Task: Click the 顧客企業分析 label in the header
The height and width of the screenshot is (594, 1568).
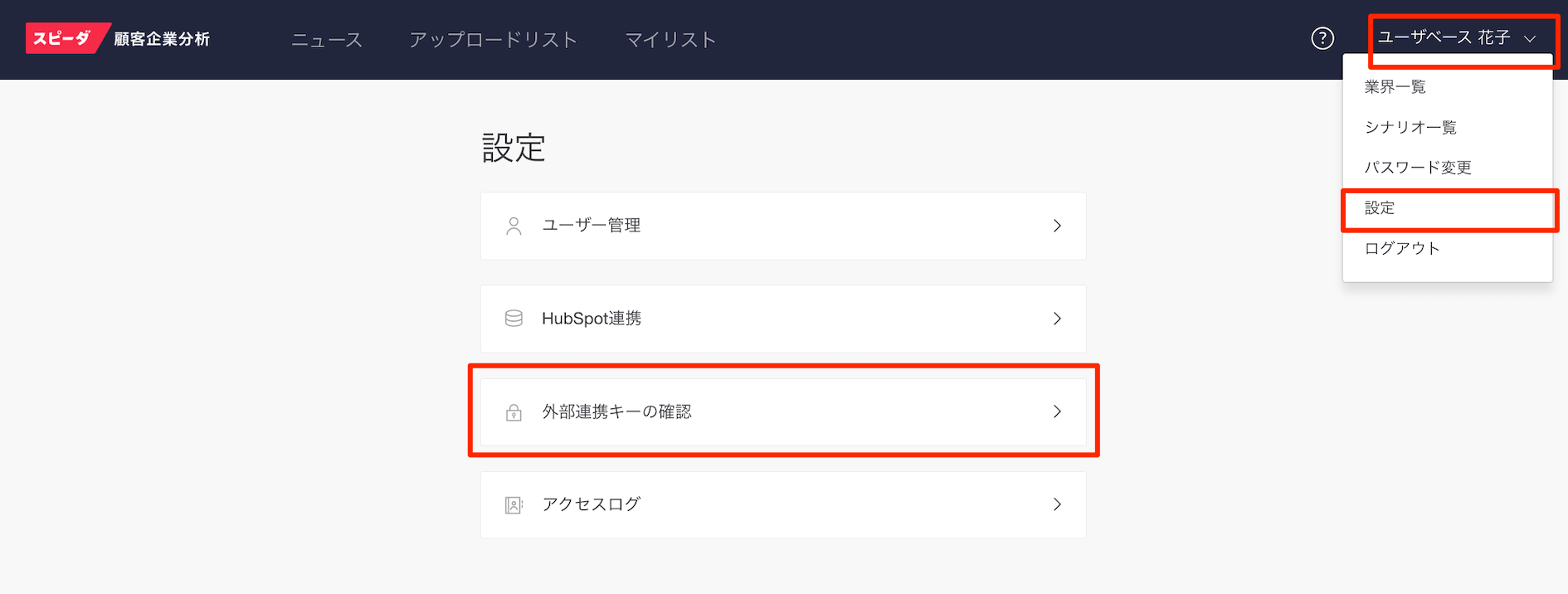Action: pyautogui.click(x=163, y=37)
